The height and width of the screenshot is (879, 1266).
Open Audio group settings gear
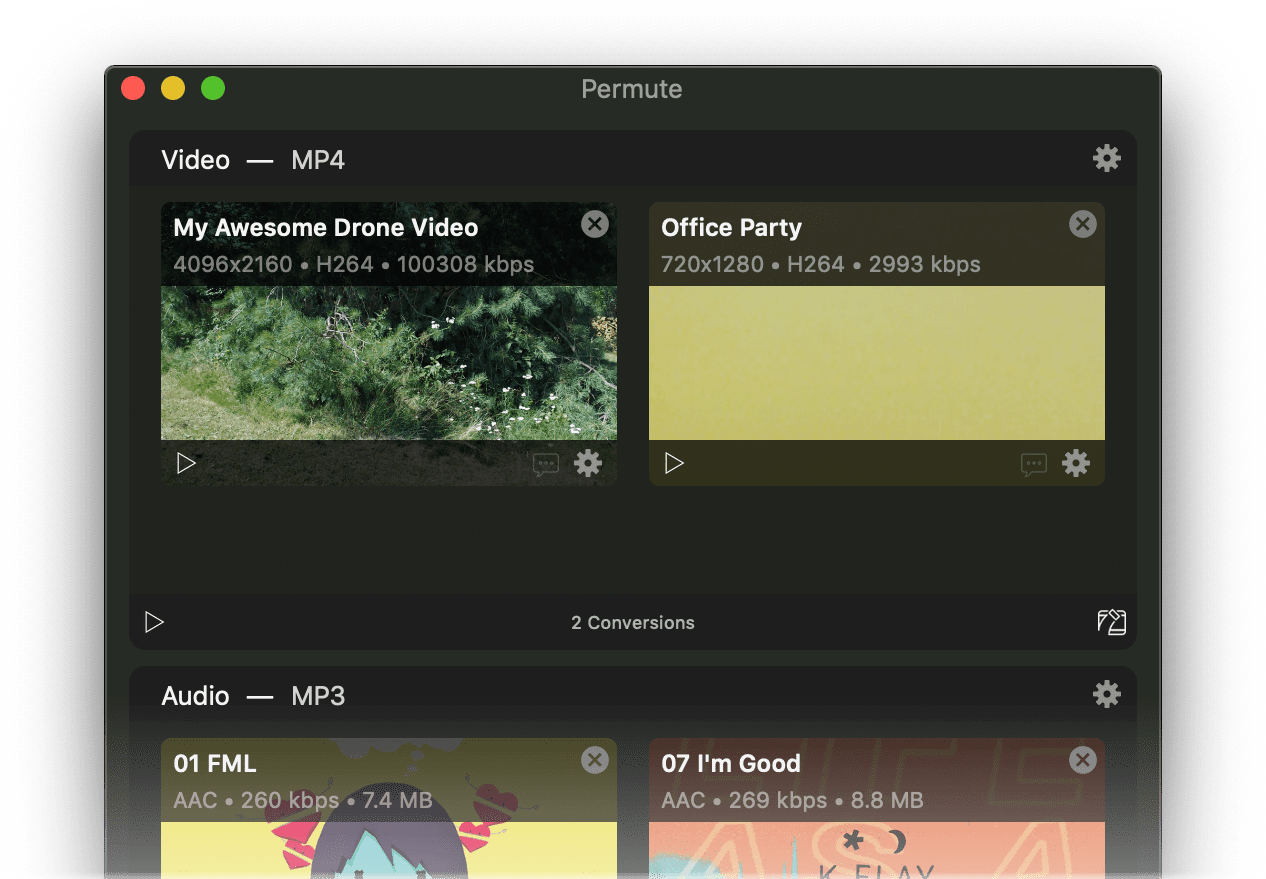coord(1106,694)
